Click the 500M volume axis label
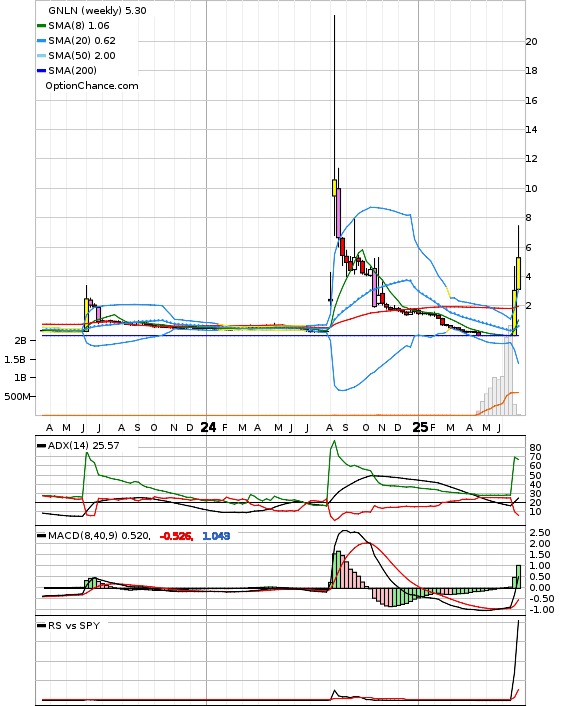Viewport: 566px width, 706px height. [18, 397]
